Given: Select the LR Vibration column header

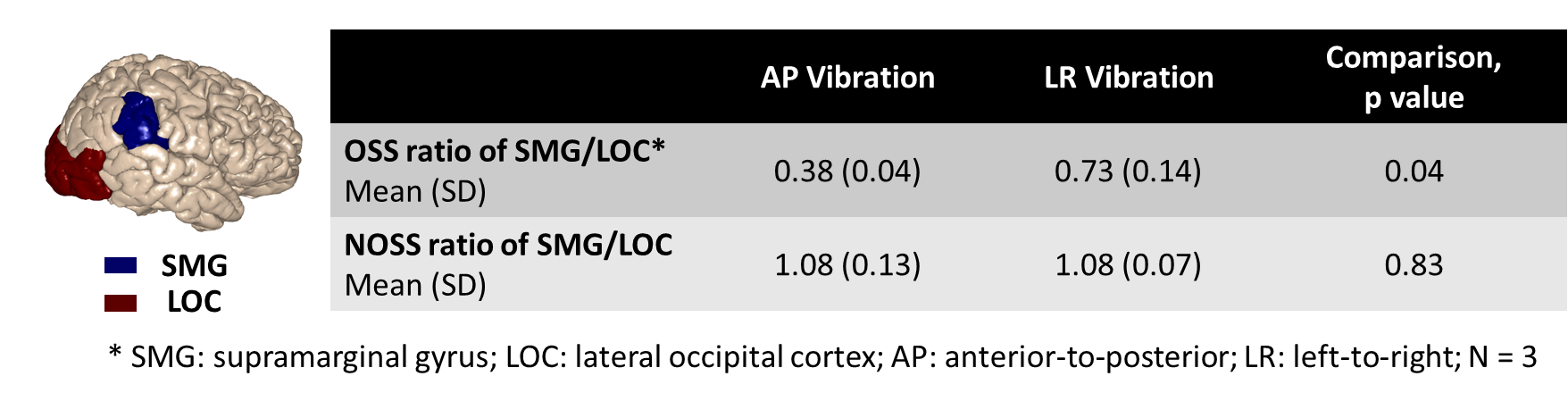Looking at the screenshot, I should (x=1129, y=78).
